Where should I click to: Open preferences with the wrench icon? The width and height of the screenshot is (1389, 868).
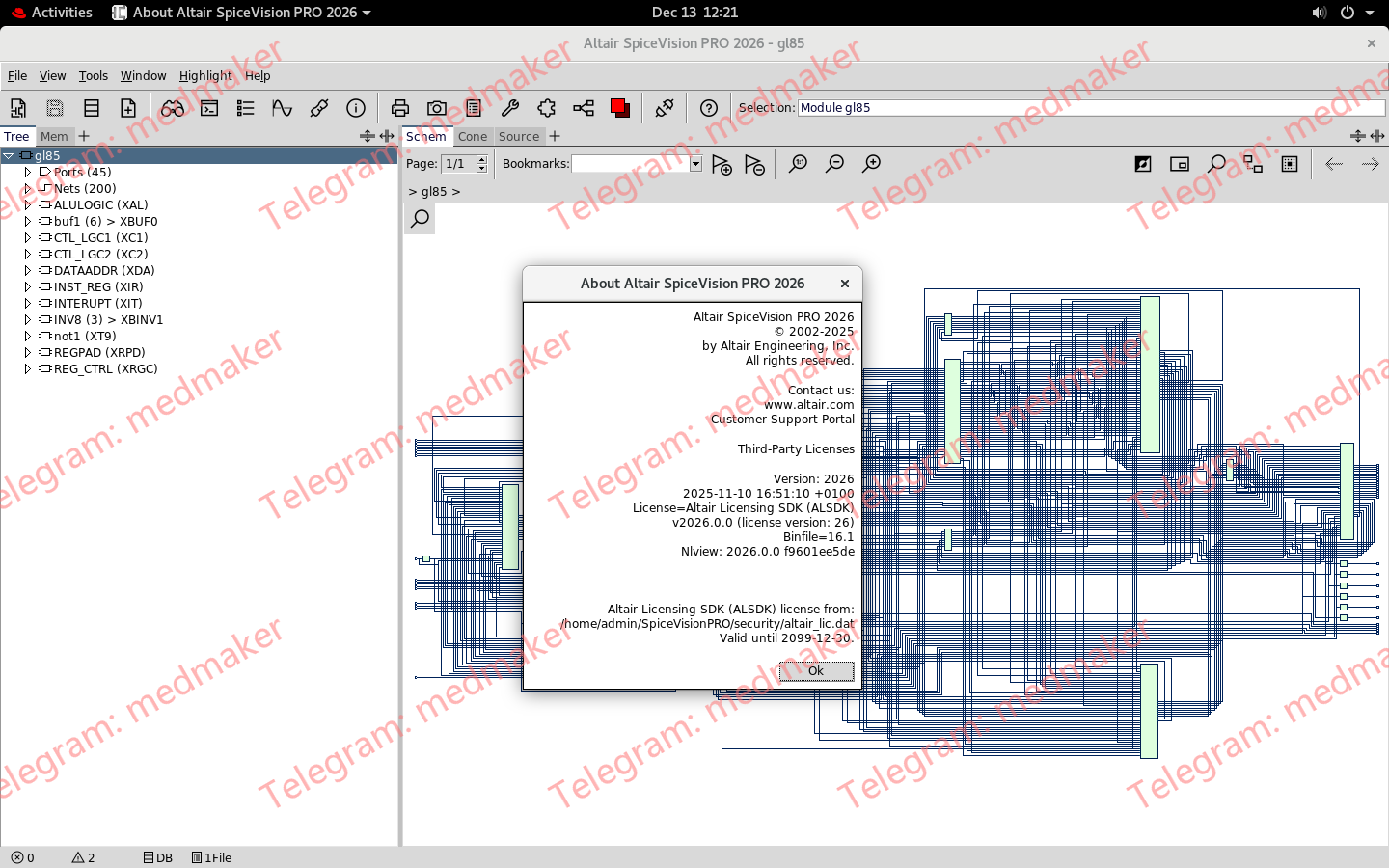coord(510,108)
